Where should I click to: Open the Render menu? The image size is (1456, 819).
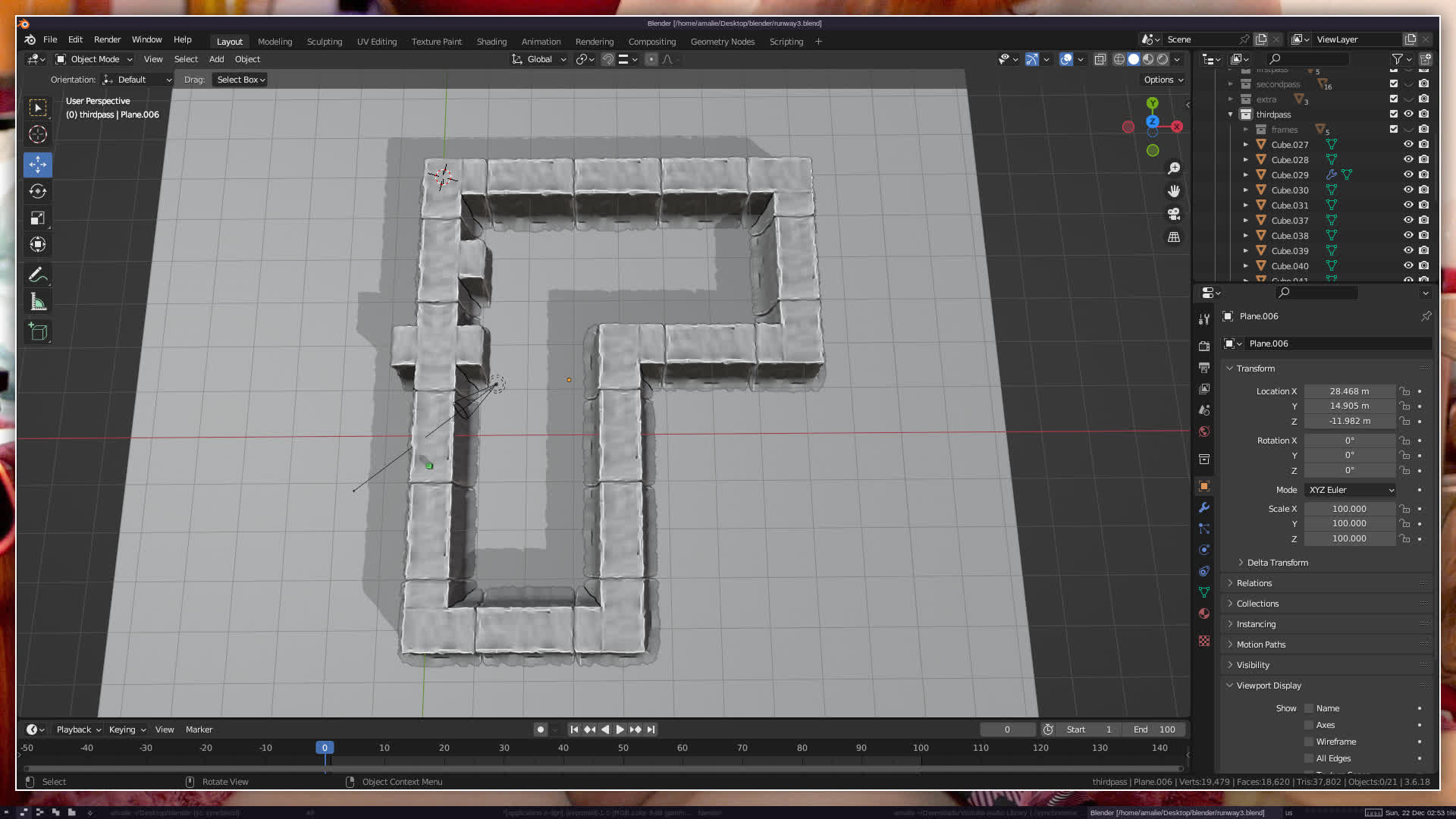click(107, 39)
